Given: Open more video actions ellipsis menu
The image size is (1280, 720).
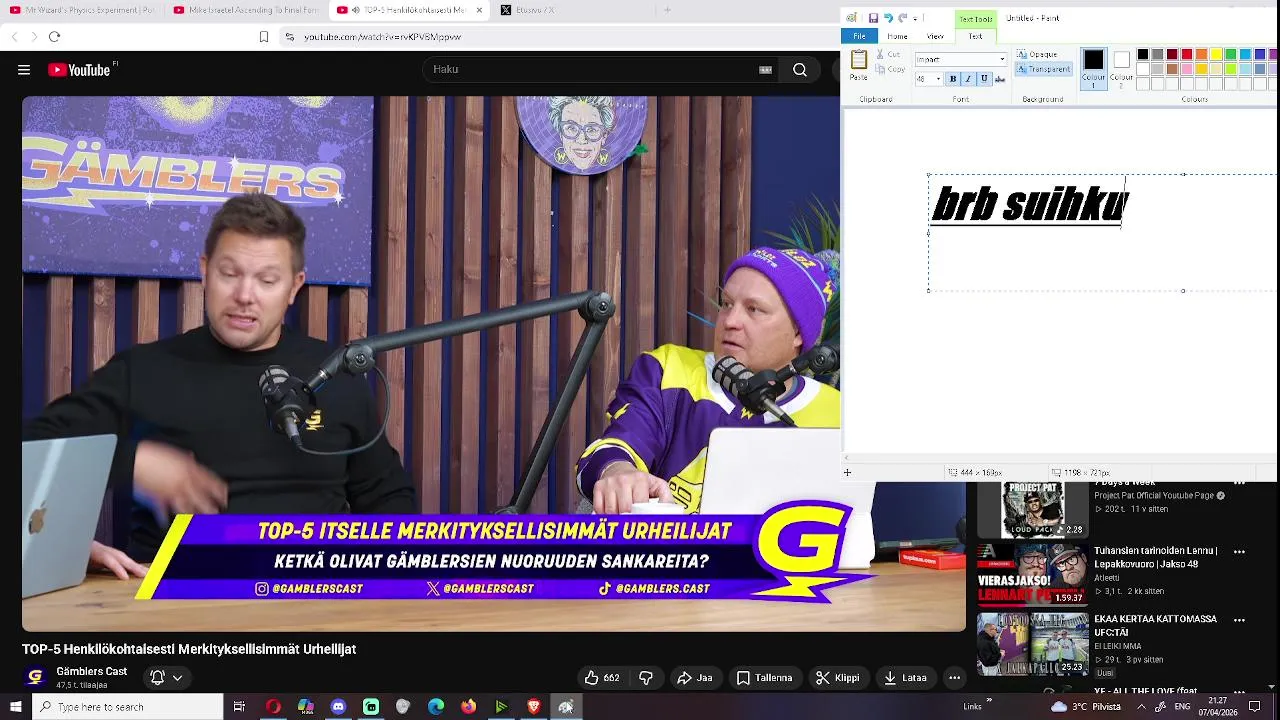Looking at the screenshot, I should click(x=955, y=678).
